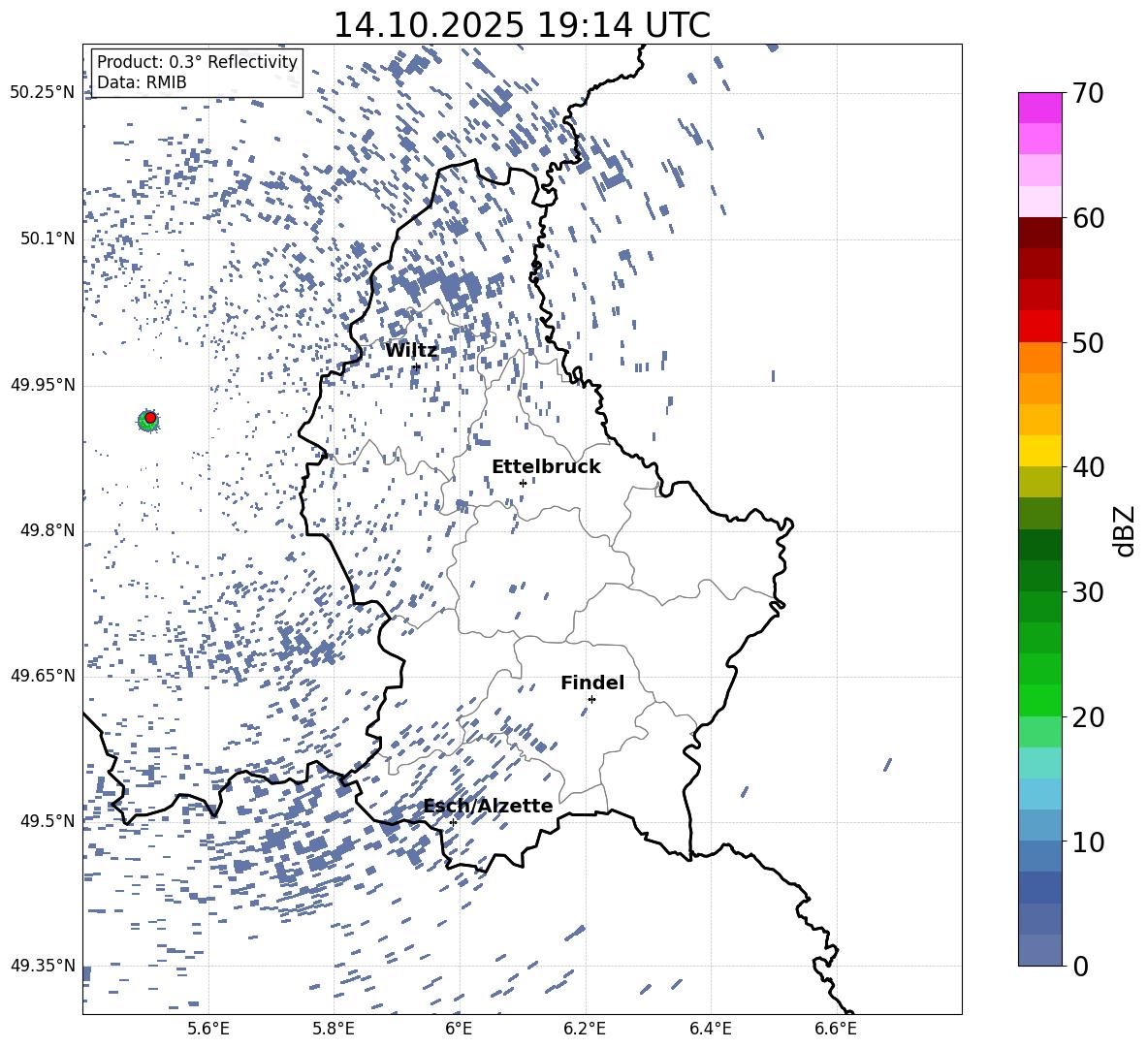Click the 6.4°E longitude label
Screen dimensions: 1148x1048
coord(710,1029)
